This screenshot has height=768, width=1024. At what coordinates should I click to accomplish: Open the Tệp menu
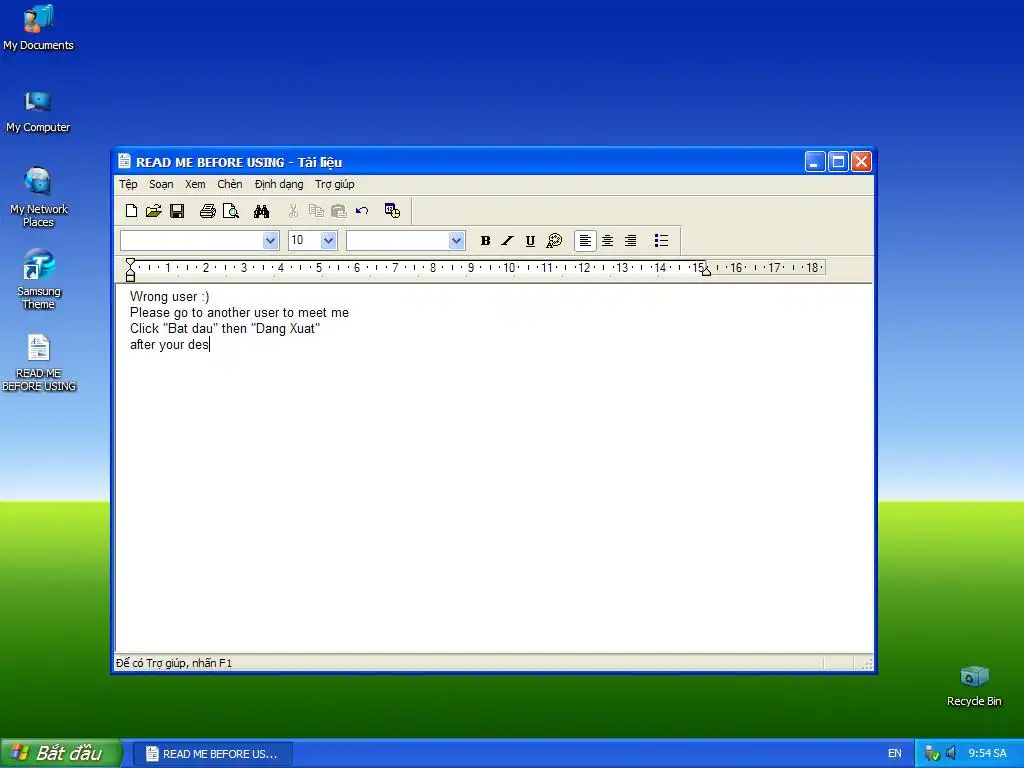[128, 184]
